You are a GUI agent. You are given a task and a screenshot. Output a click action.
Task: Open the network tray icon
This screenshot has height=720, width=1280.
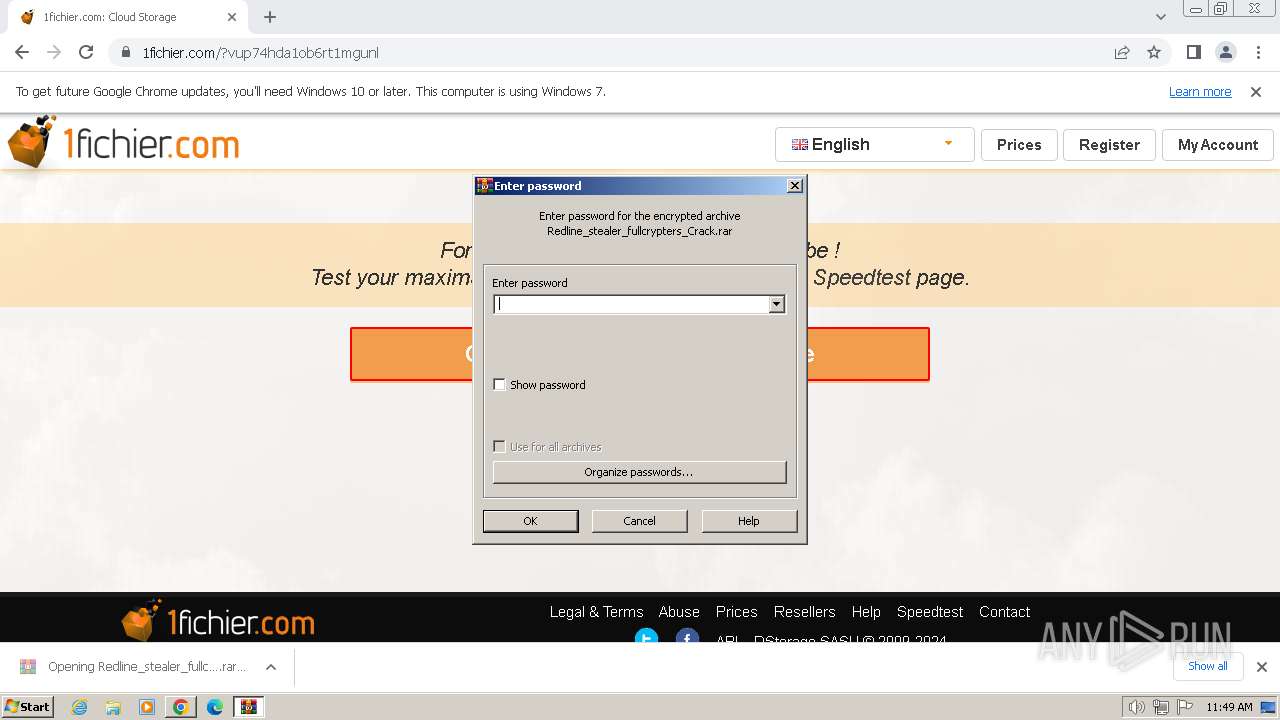click(x=1161, y=707)
